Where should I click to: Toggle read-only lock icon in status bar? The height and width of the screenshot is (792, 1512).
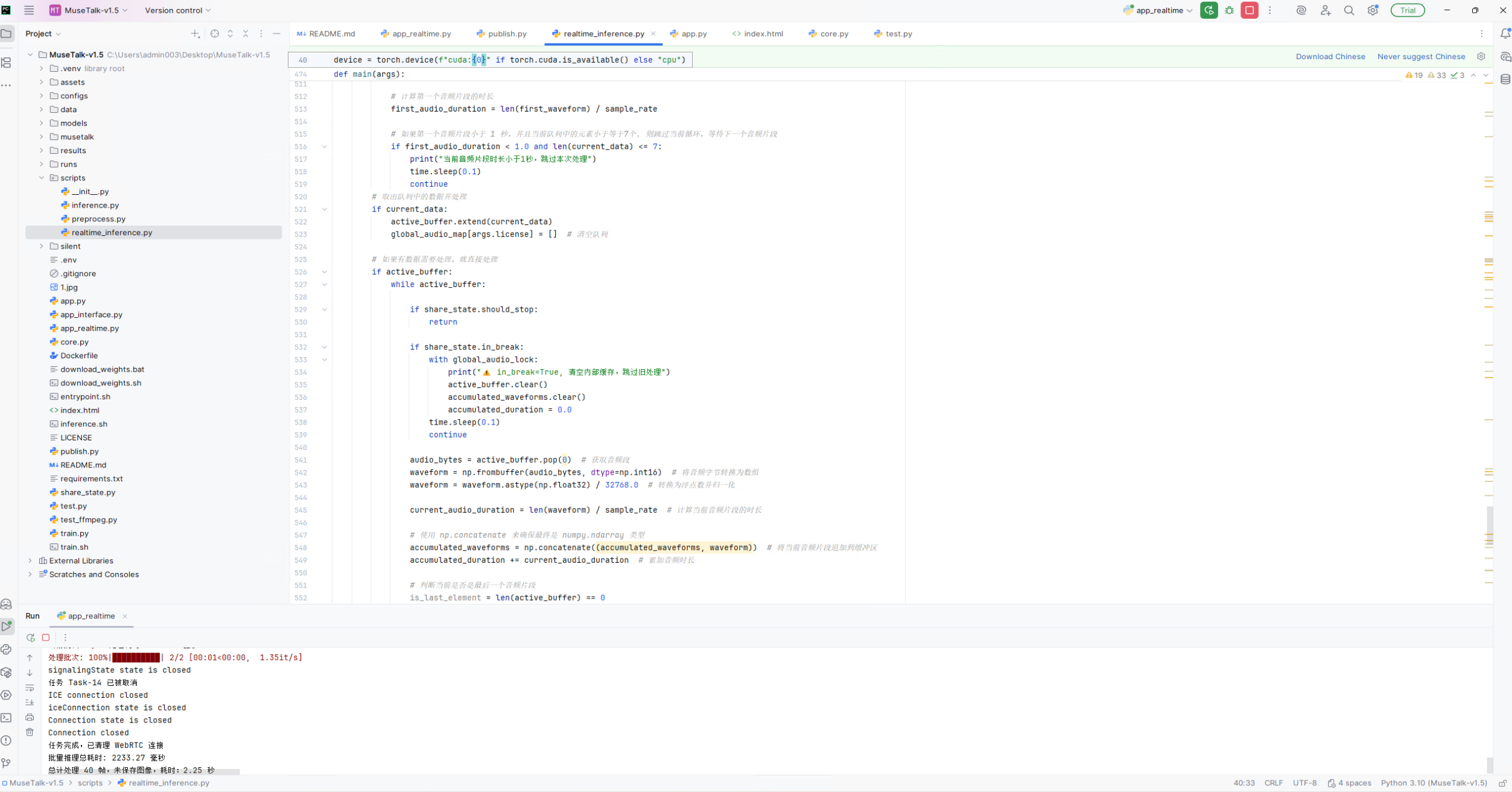[x=1502, y=783]
